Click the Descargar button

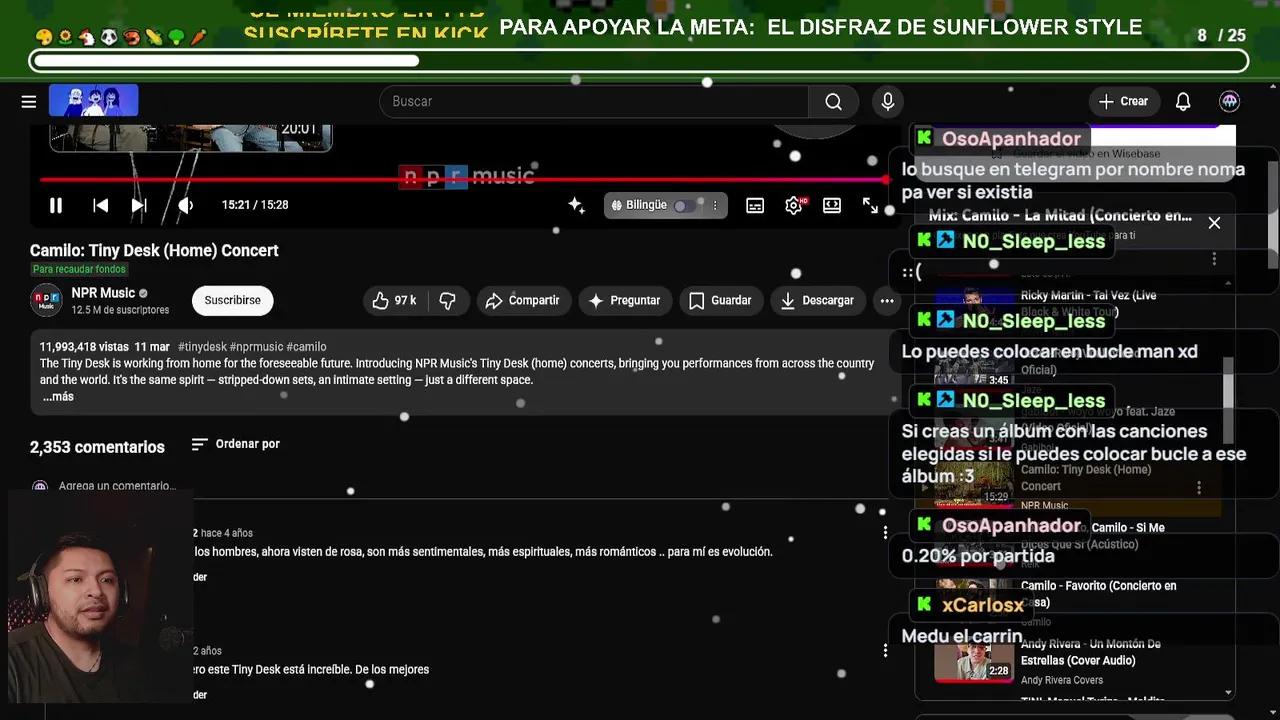pyautogui.click(x=817, y=300)
